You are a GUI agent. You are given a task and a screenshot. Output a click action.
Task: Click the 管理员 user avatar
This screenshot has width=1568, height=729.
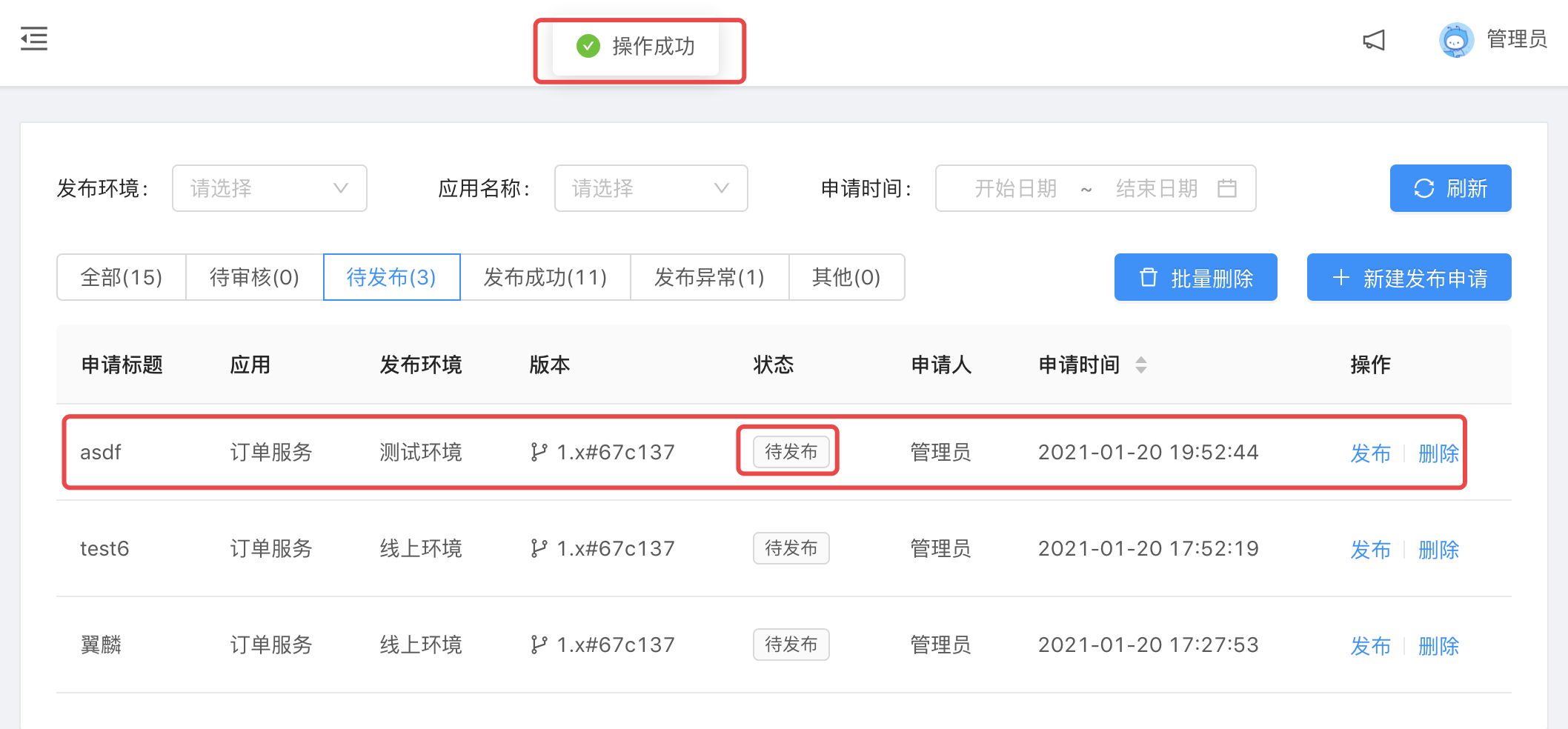(1456, 40)
